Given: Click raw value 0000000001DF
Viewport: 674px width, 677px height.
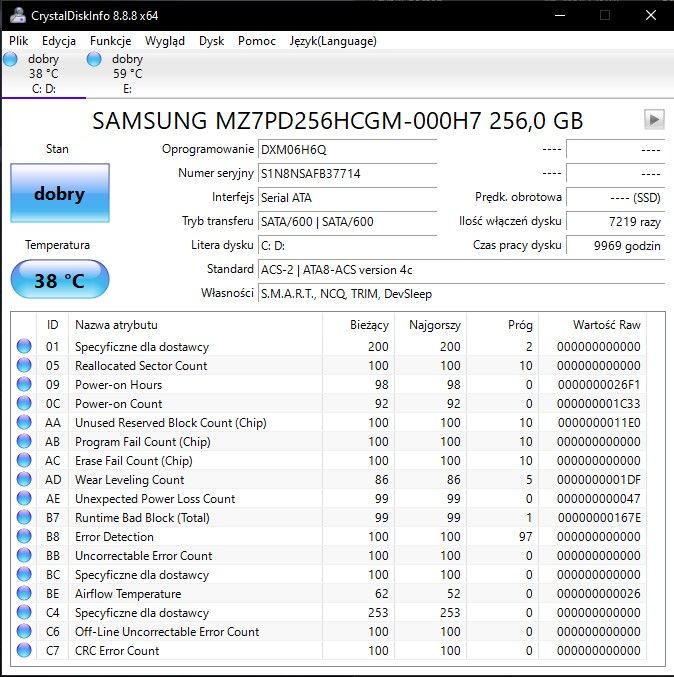Looking at the screenshot, I should (x=599, y=479).
